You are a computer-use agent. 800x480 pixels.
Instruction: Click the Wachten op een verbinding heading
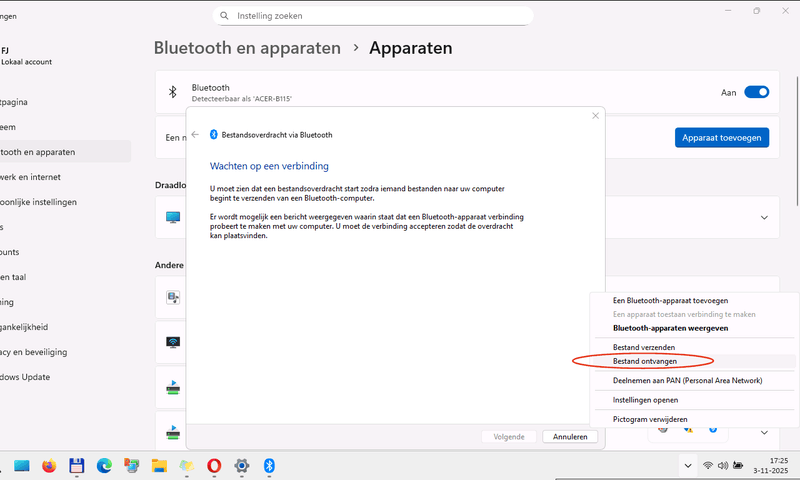point(269,166)
